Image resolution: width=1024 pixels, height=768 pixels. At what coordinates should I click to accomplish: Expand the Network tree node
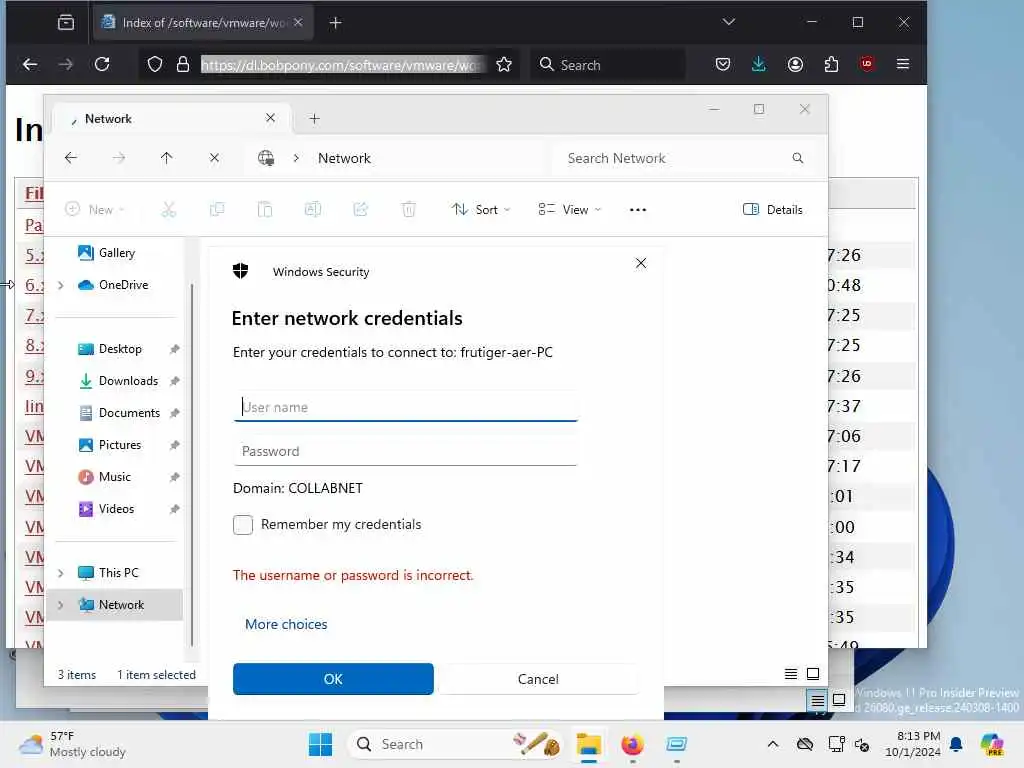[61, 605]
